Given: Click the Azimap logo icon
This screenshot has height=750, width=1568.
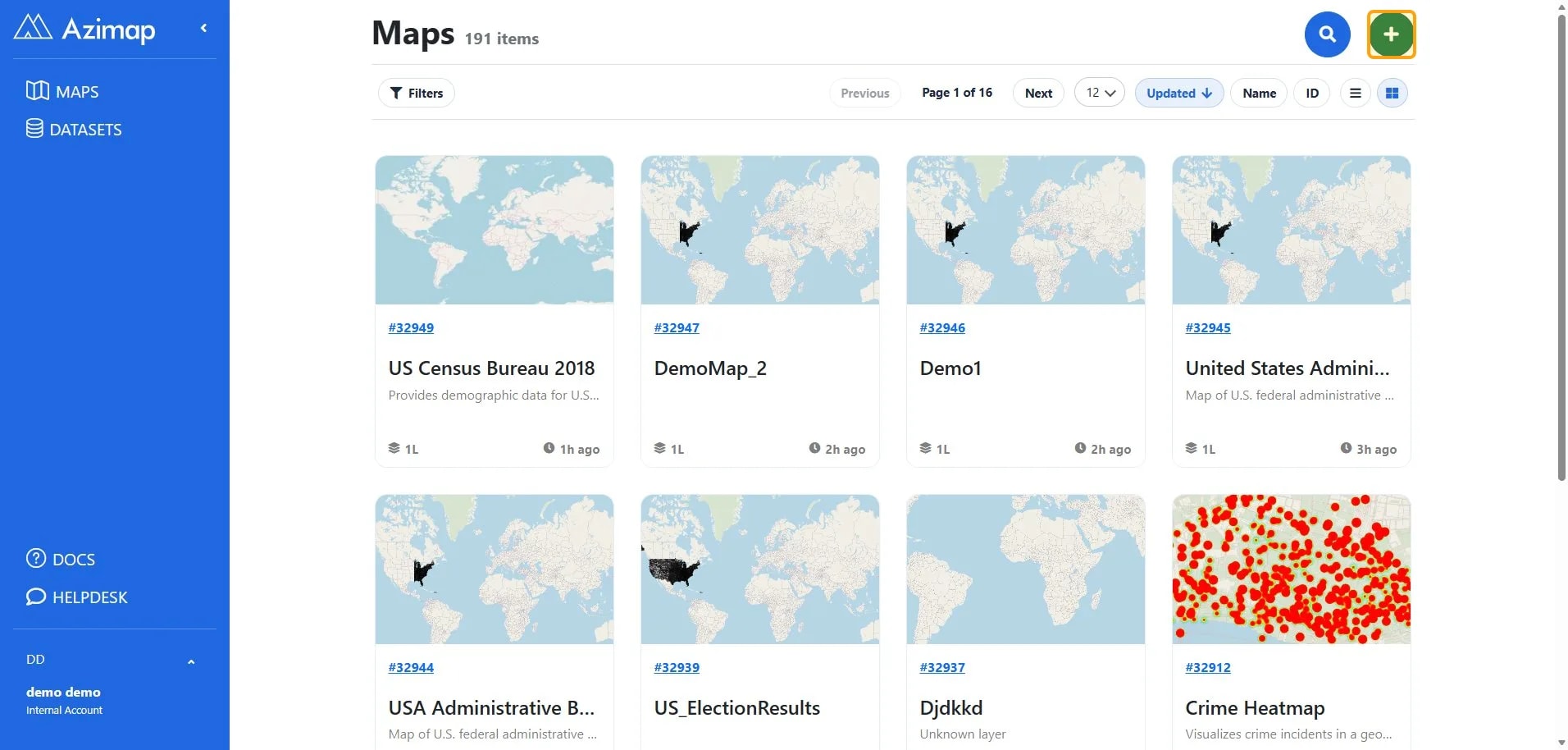Looking at the screenshot, I should pyautogui.click(x=33, y=28).
